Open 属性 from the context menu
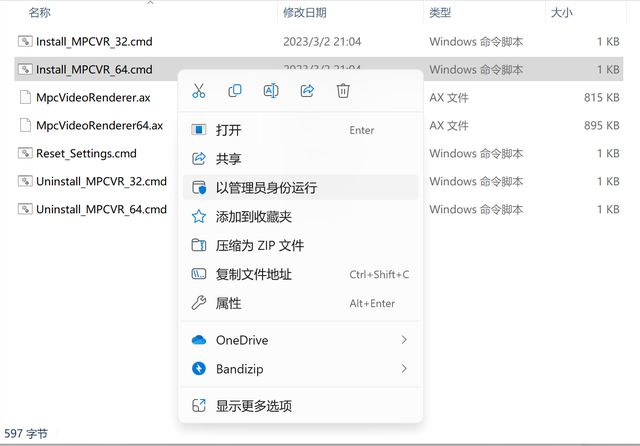This screenshot has width=640, height=446. [300, 304]
